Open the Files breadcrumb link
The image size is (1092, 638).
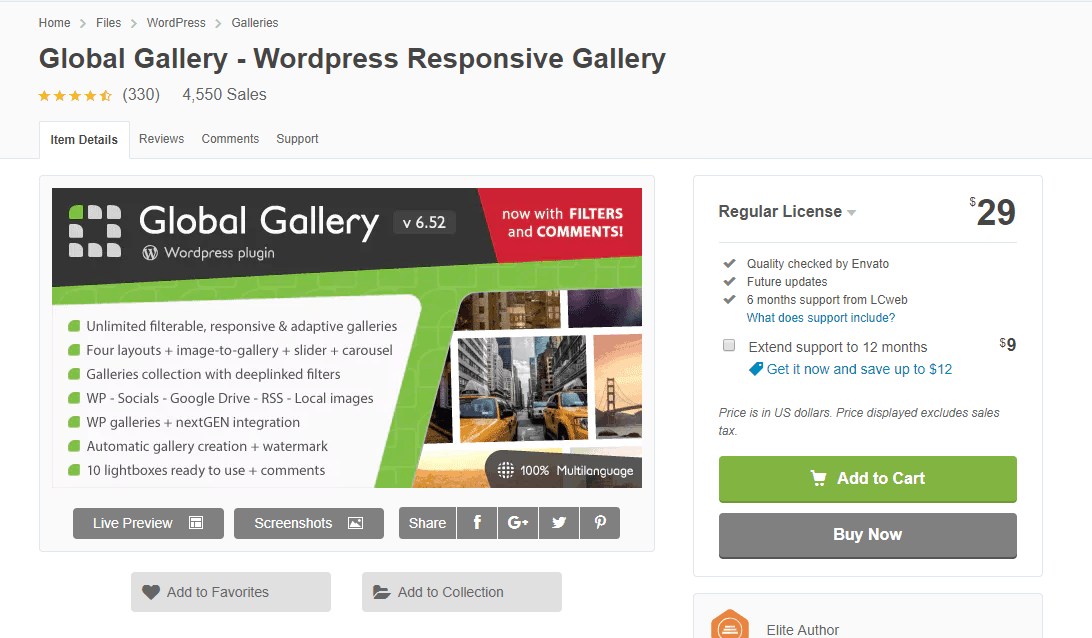click(109, 22)
